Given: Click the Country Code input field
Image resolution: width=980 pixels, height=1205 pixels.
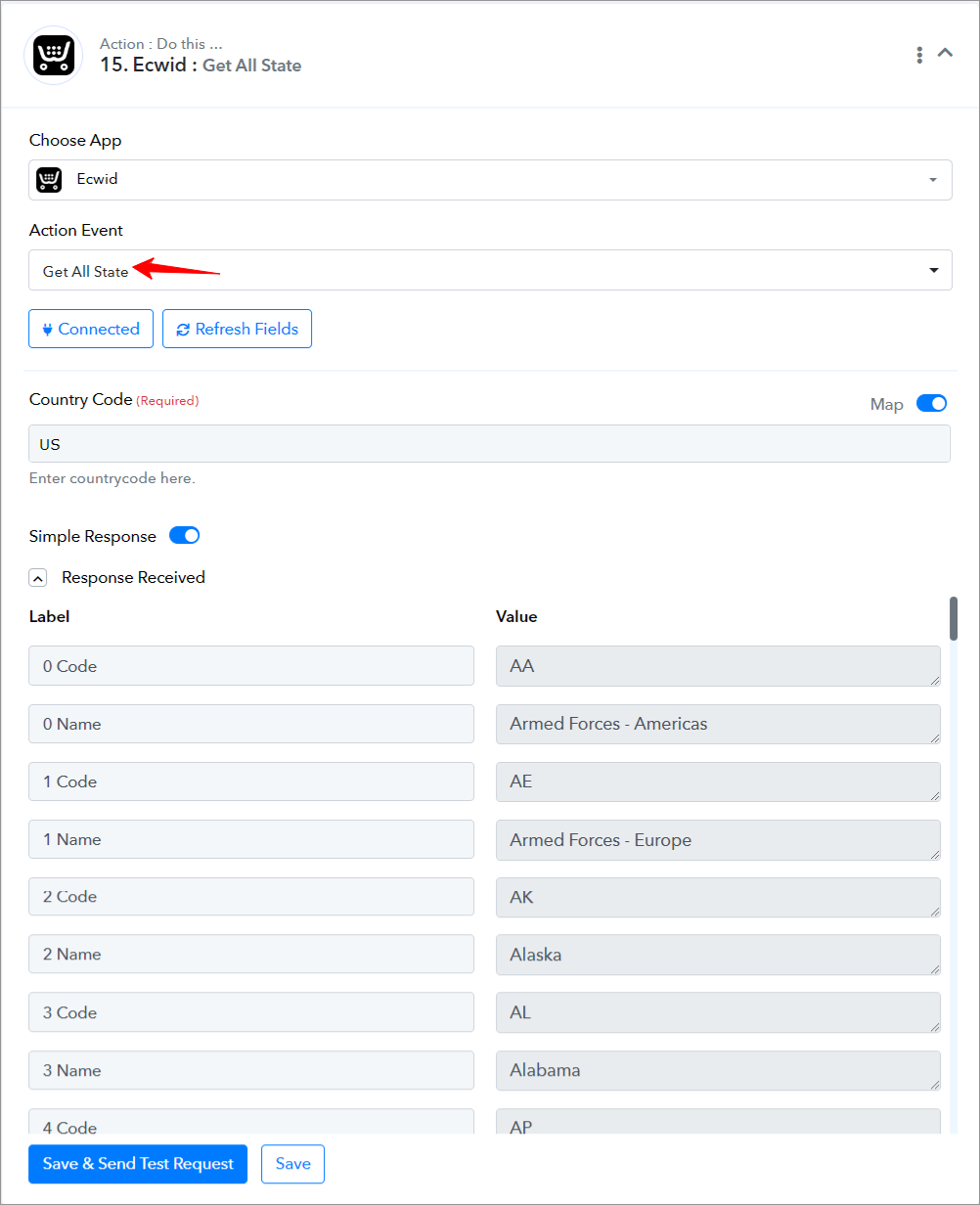Looking at the screenshot, I should click(489, 444).
